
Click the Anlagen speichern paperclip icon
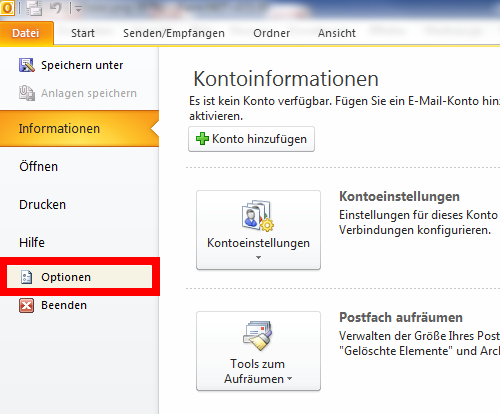pyautogui.click(x=27, y=93)
